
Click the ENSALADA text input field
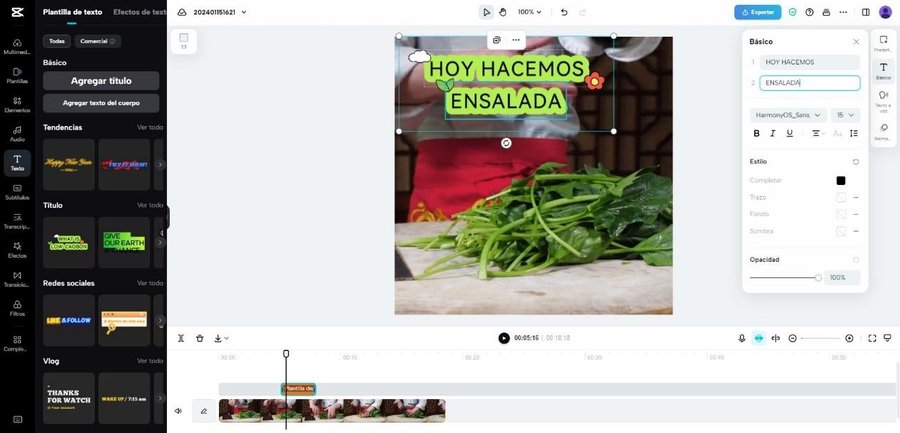(810, 83)
